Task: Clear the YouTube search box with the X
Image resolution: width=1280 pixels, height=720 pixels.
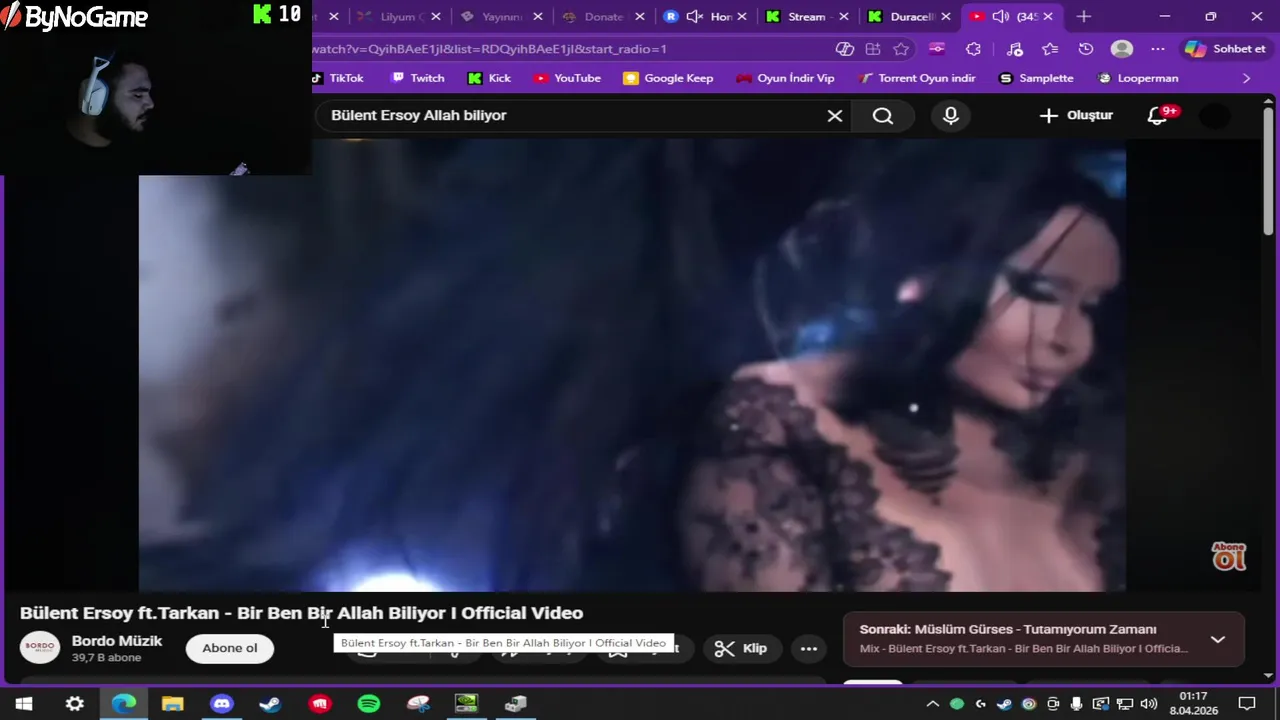Action: pyautogui.click(x=835, y=116)
